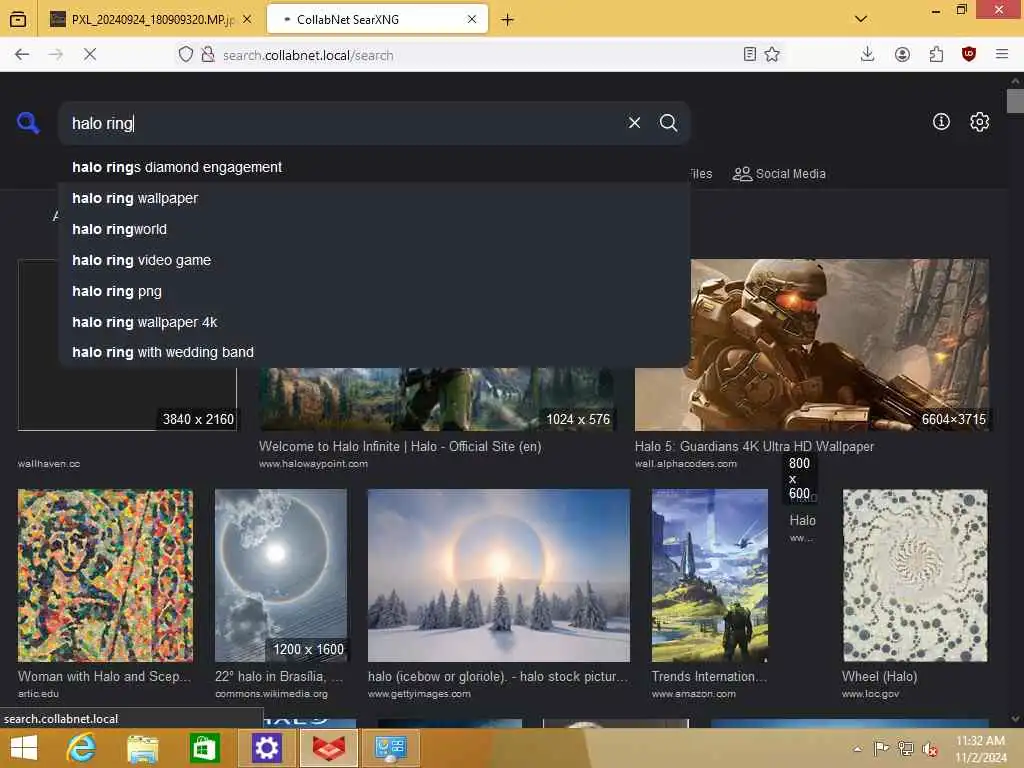Open gettyimages icebow halo thumbnail

(x=499, y=575)
